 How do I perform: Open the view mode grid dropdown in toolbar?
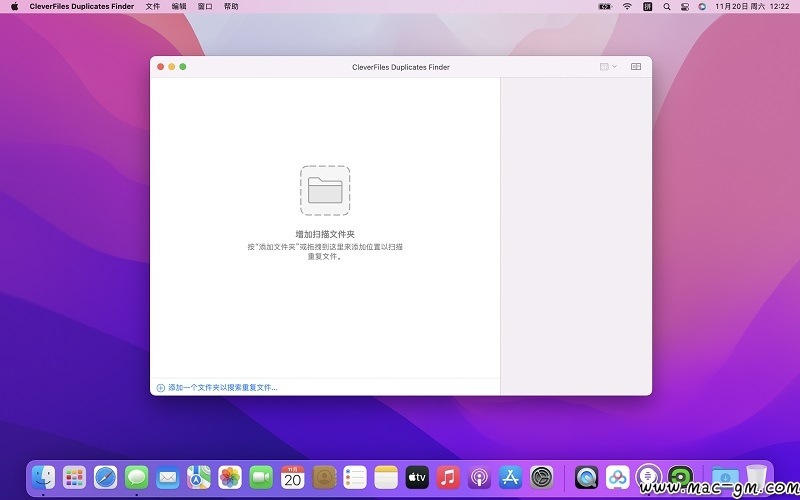608,67
